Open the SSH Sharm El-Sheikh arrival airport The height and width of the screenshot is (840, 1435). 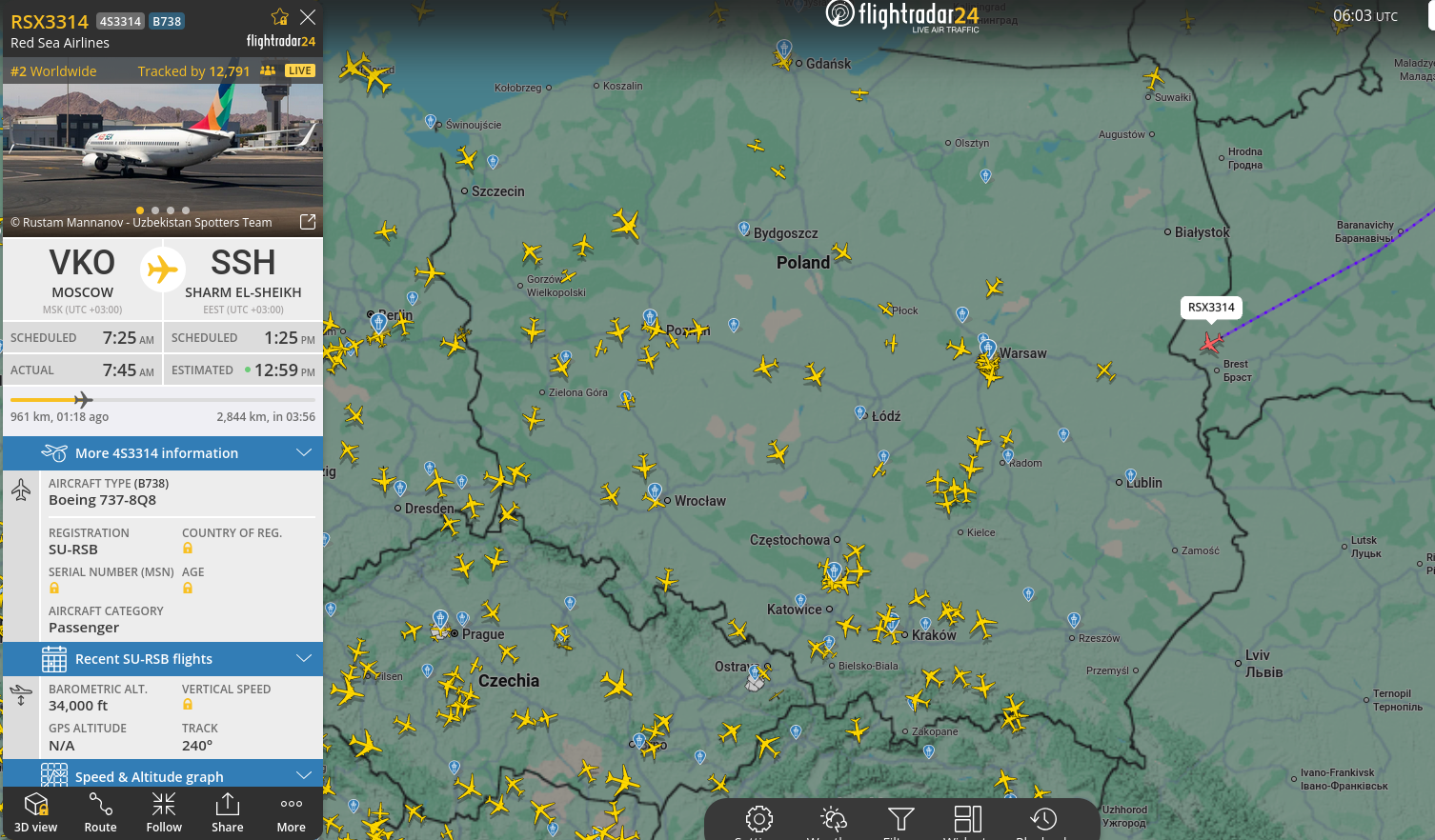[243, 279]
